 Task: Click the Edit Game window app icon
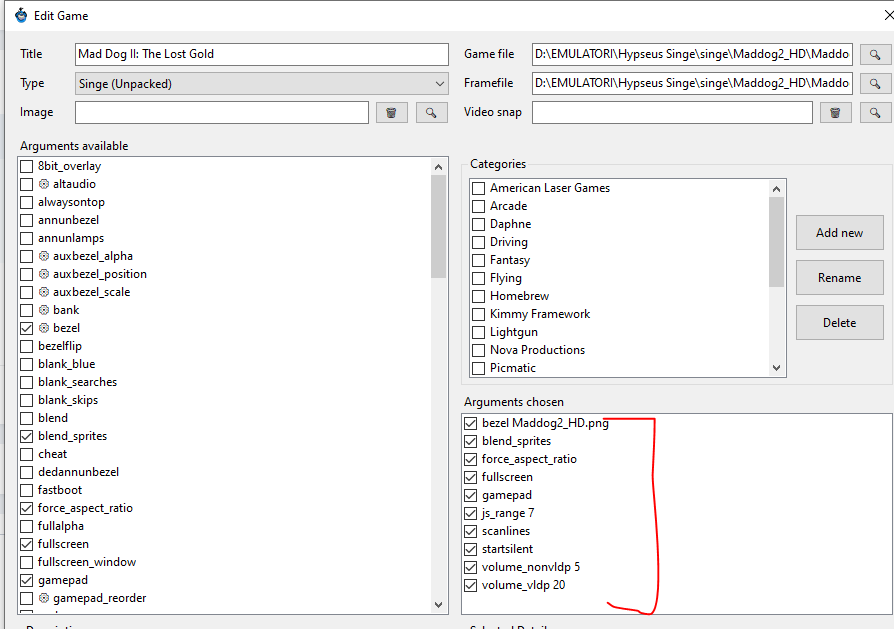[x=21, y=15]
